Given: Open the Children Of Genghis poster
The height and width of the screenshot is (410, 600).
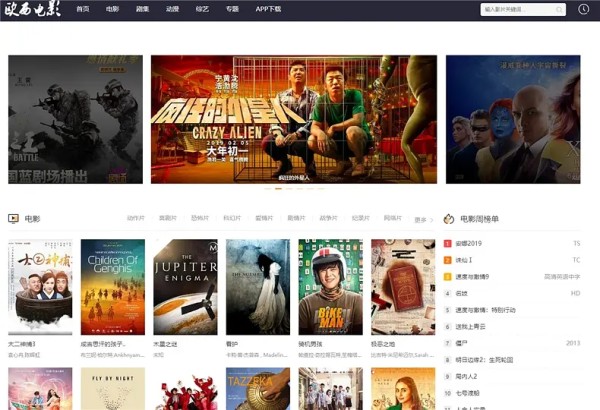Looking at the screenshot, I should tap(112, 287).
